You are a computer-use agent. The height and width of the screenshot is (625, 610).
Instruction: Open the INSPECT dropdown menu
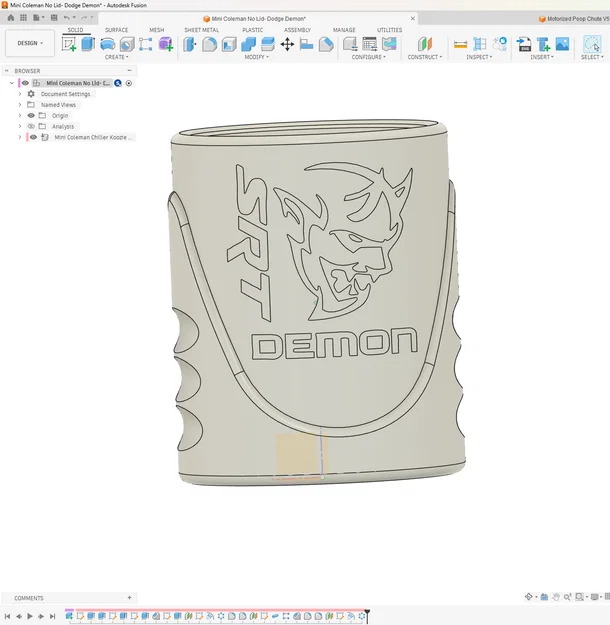tap(479, 57)
